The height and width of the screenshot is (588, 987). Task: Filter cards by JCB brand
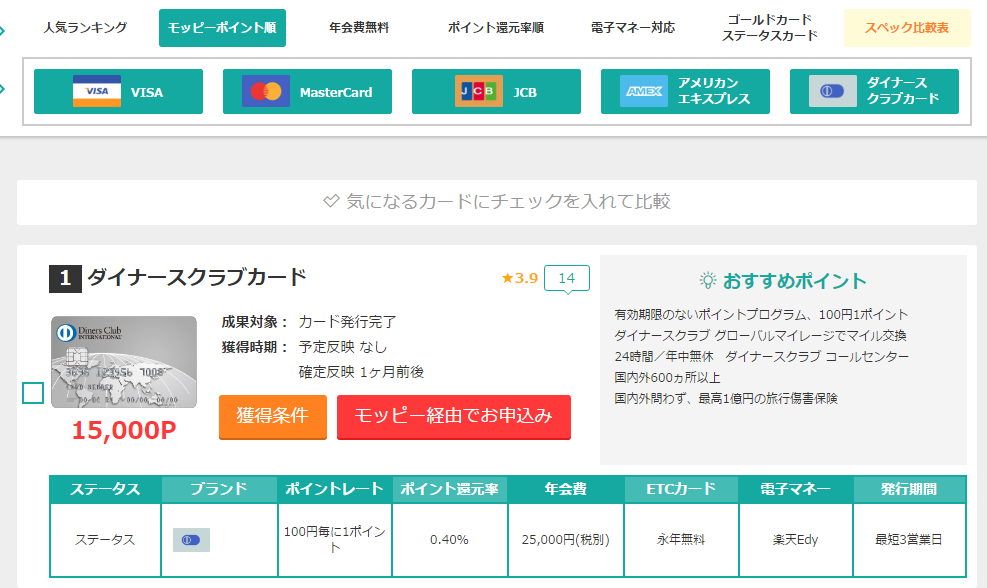click(496, 91)
